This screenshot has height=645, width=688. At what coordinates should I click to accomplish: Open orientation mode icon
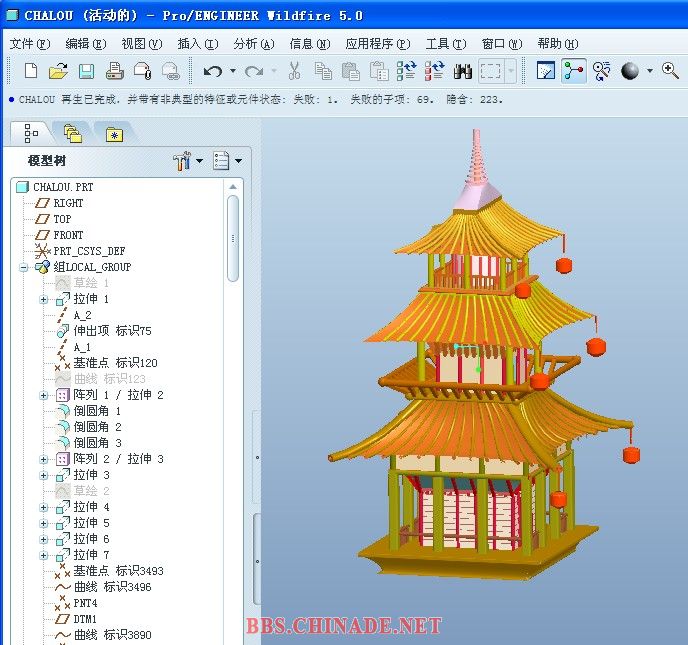[x=602, y=71]
